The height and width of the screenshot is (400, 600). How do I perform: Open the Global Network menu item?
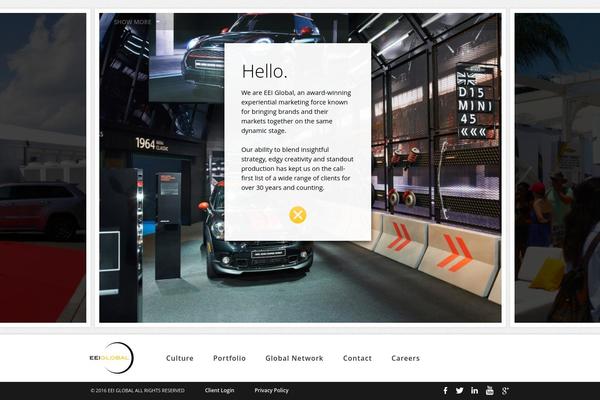(294, 358)
